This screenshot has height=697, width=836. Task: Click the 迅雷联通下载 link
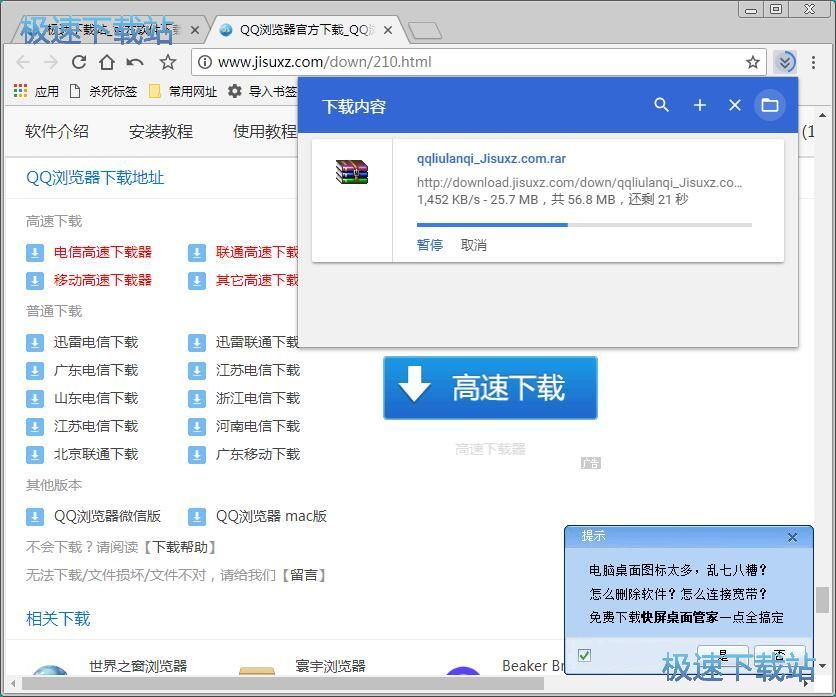point(257,342)
